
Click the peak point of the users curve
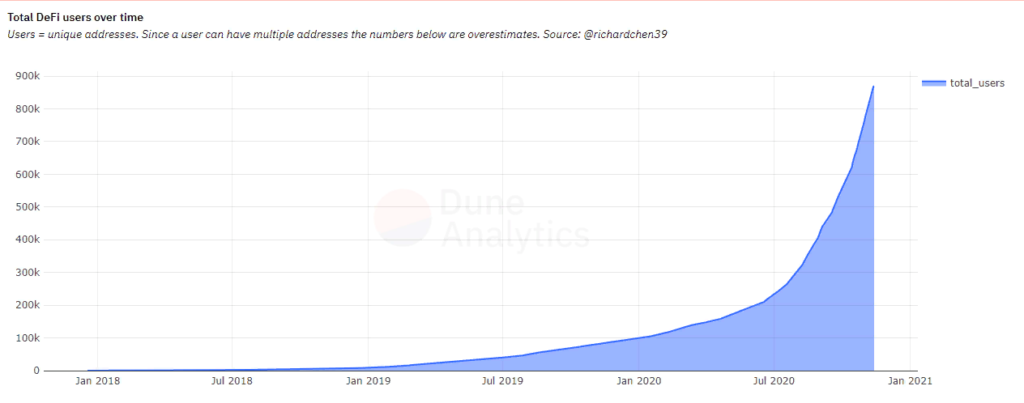coord(874,87)
